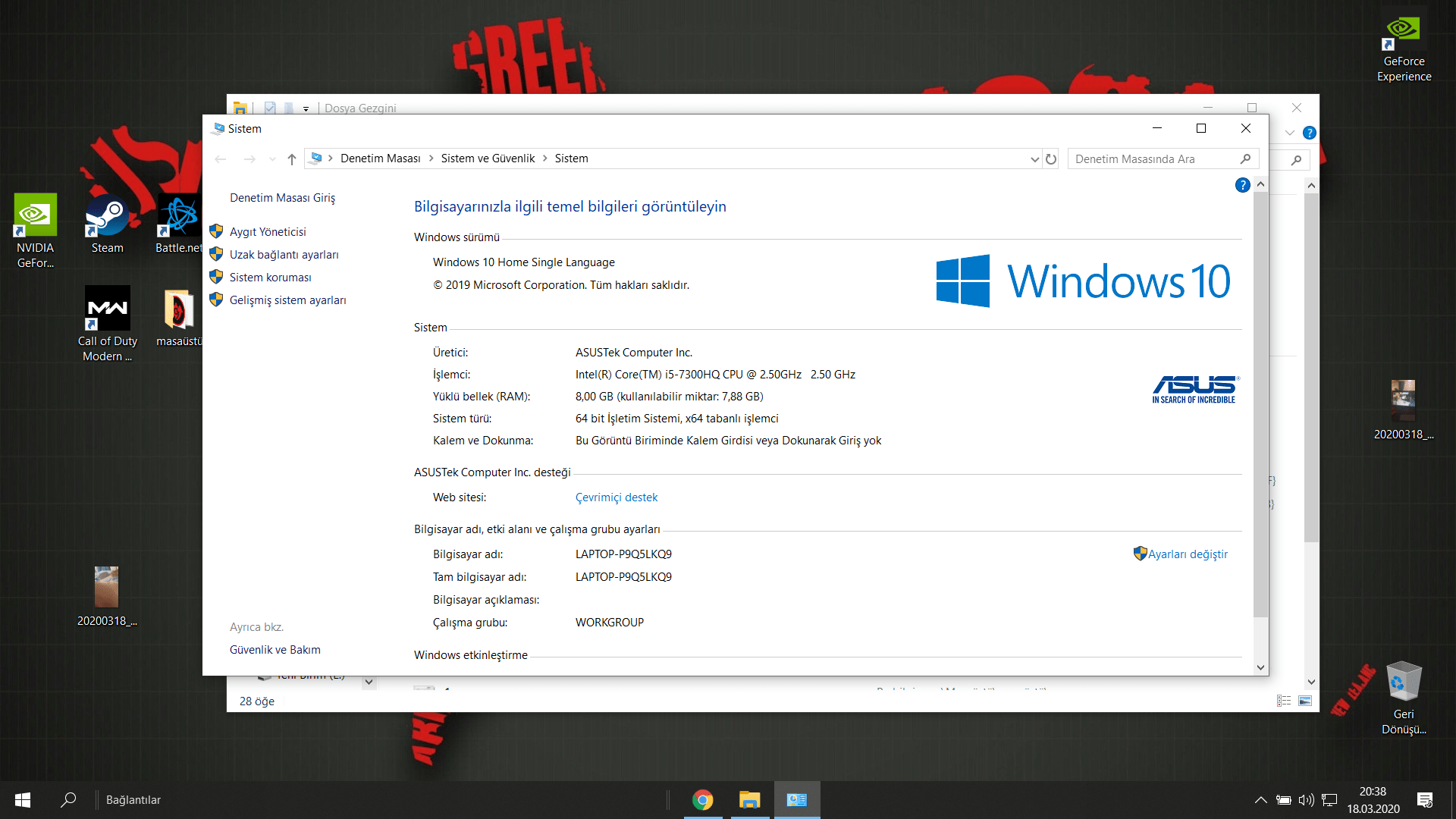The width and height of the screenshot is (1456, 819).
Task: Click the up arrow navigation button
Action: [292, 159]
